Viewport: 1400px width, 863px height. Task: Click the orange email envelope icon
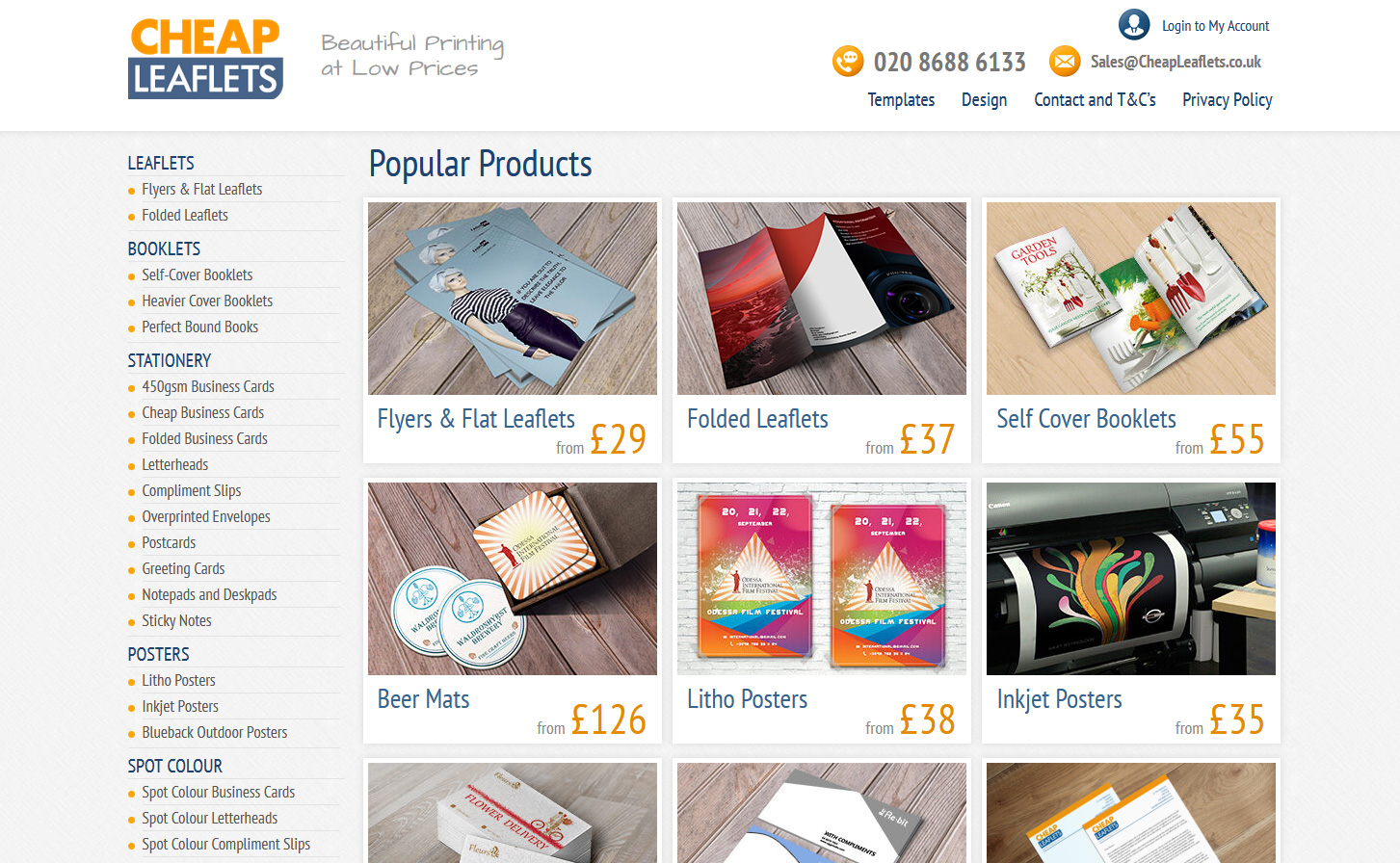(1065, 62)
